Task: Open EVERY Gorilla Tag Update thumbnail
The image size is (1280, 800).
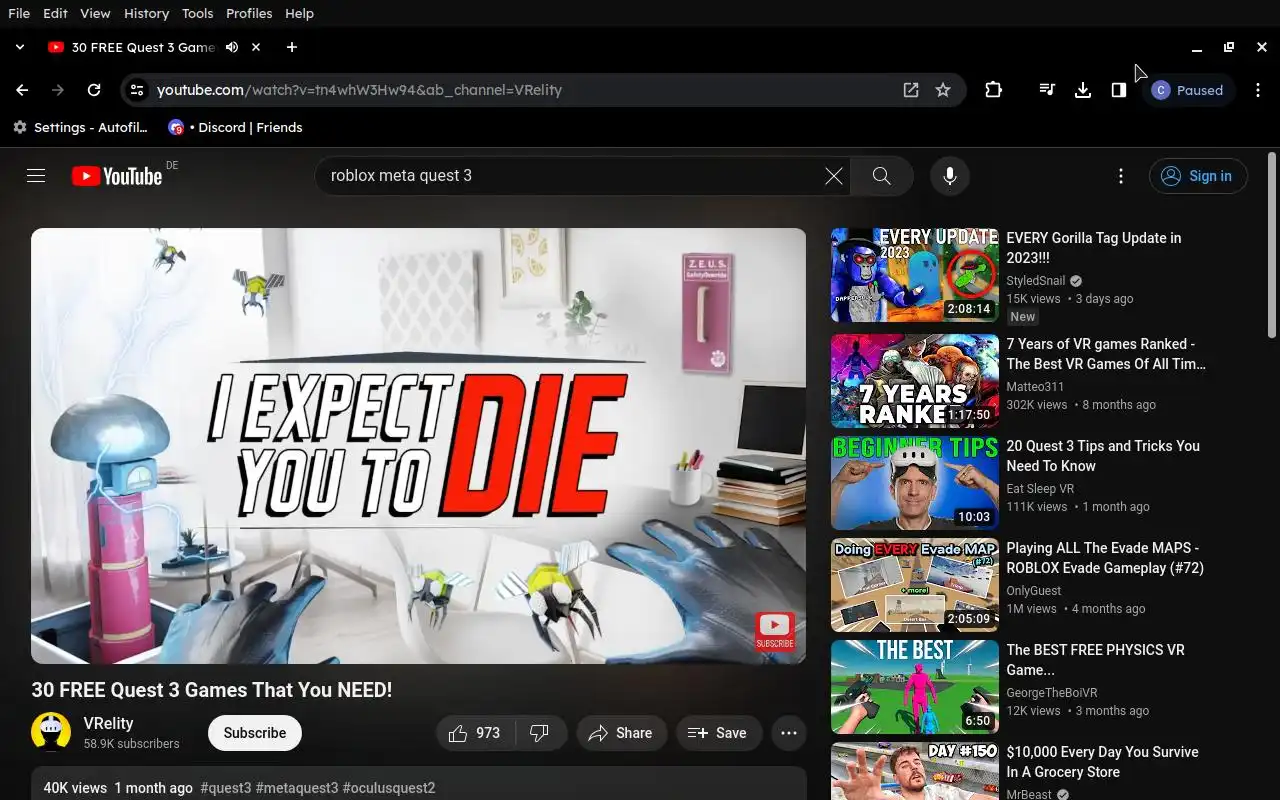Action: pyautogui.click(x=915, y=275)
